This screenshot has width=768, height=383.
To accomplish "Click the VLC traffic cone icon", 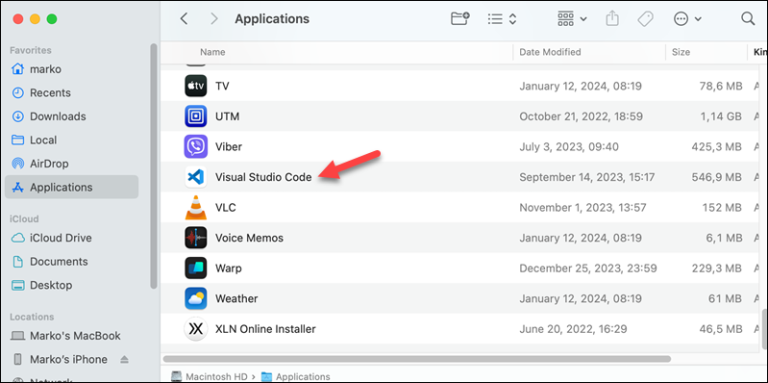I will coord(196,208).
